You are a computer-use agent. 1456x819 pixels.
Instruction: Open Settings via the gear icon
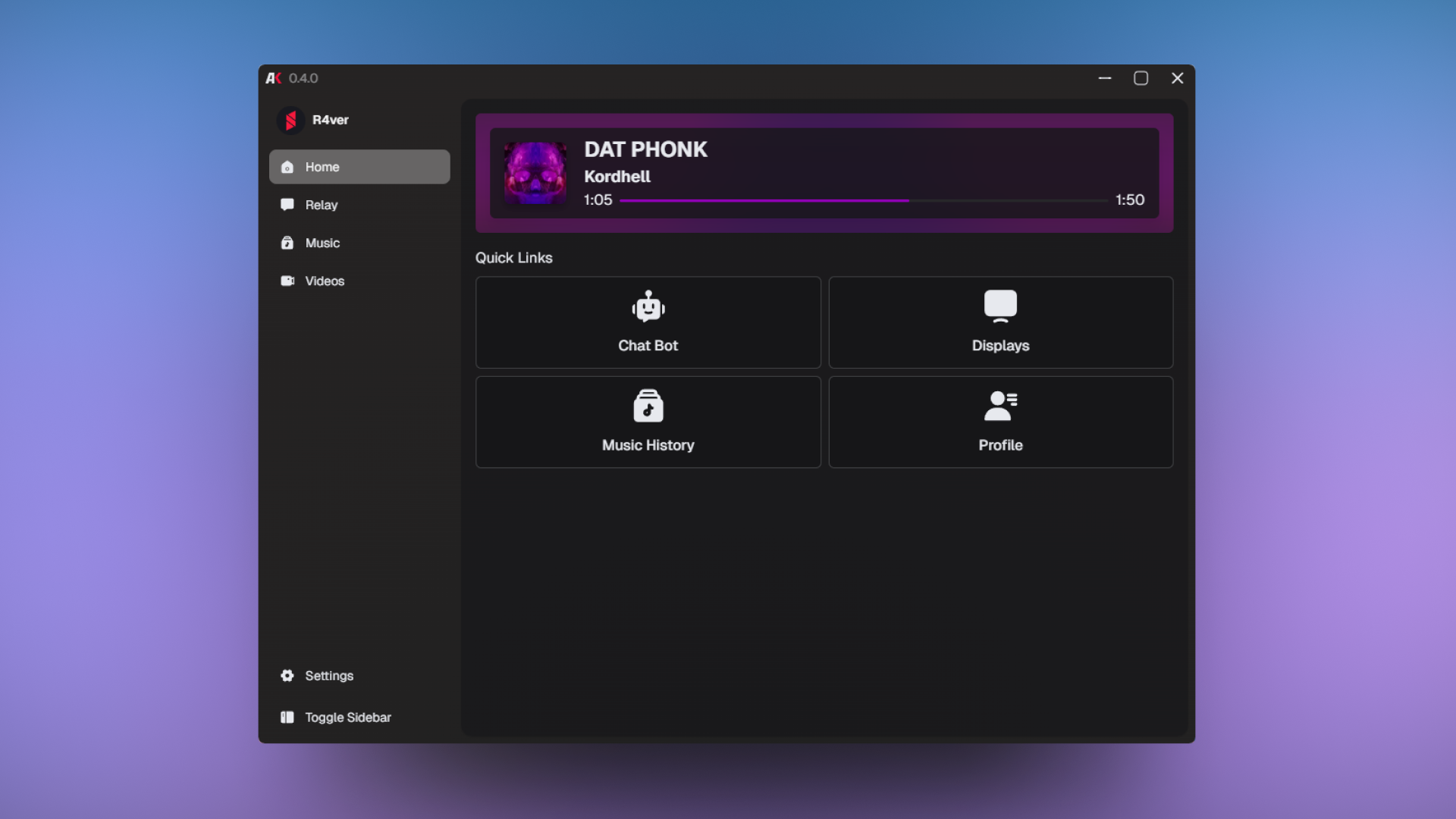click(287, 676)
